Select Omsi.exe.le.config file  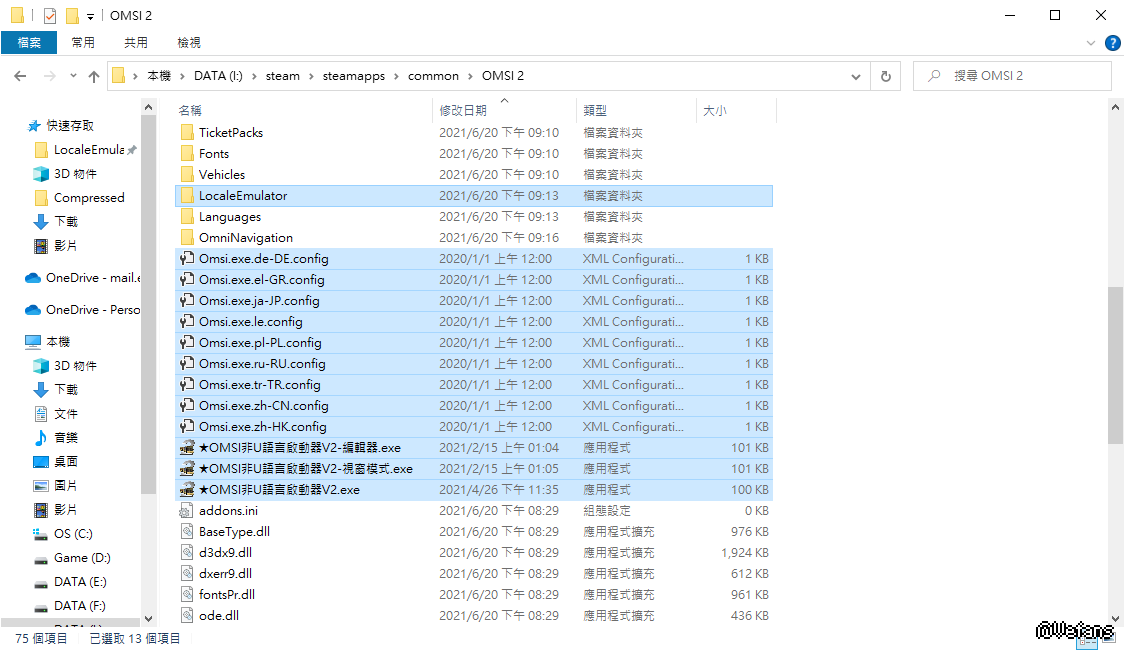pyautogui.click(x=474, y=322)
